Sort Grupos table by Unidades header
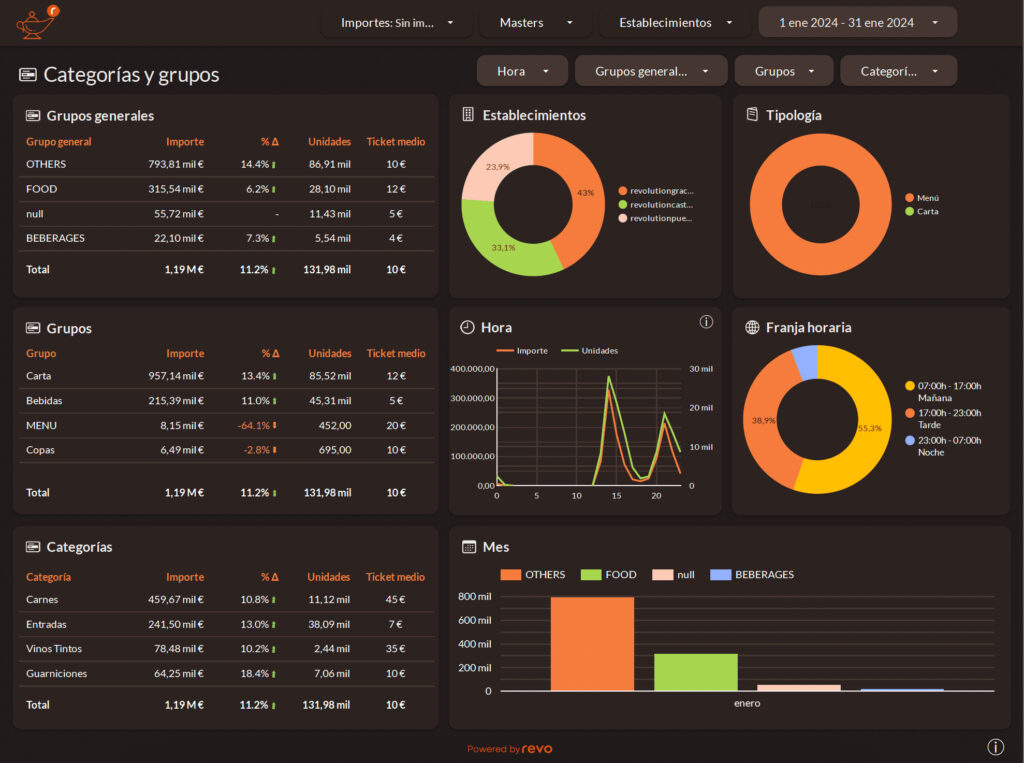 pyautogui.click(x=330, y=353)
